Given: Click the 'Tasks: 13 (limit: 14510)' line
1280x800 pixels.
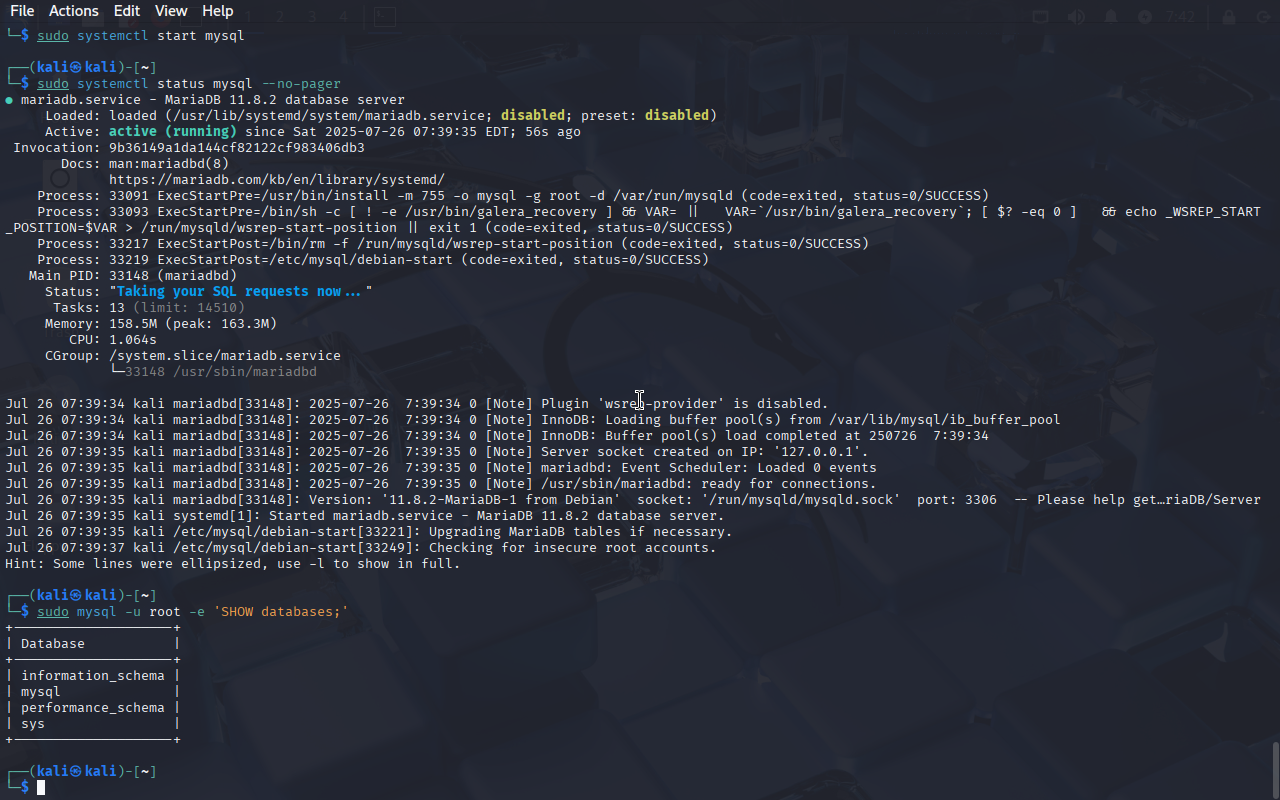Looking at the screenshot, I should click(x=149, y=308).
